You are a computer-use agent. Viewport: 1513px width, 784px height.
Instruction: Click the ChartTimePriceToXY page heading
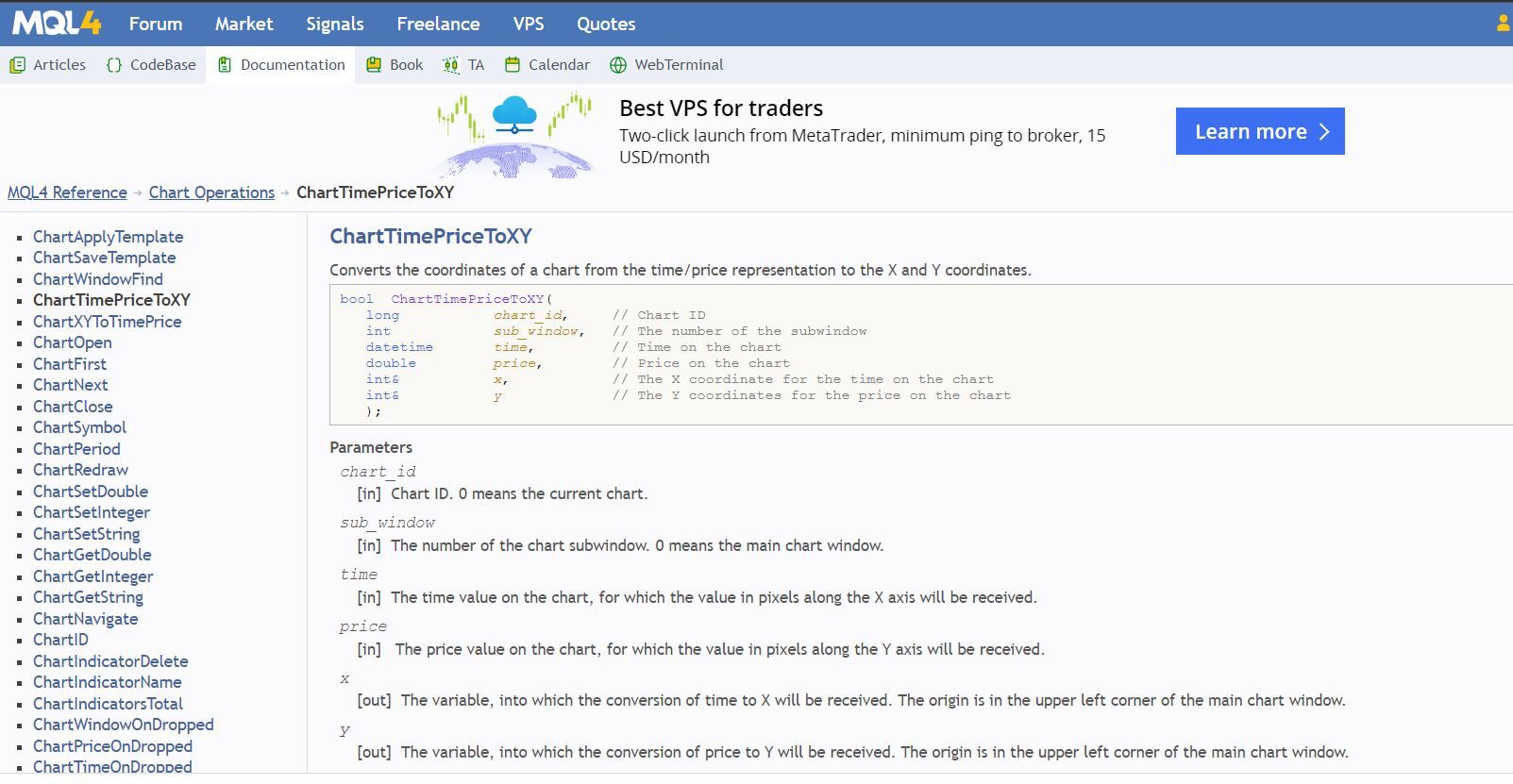click(431, 237)
